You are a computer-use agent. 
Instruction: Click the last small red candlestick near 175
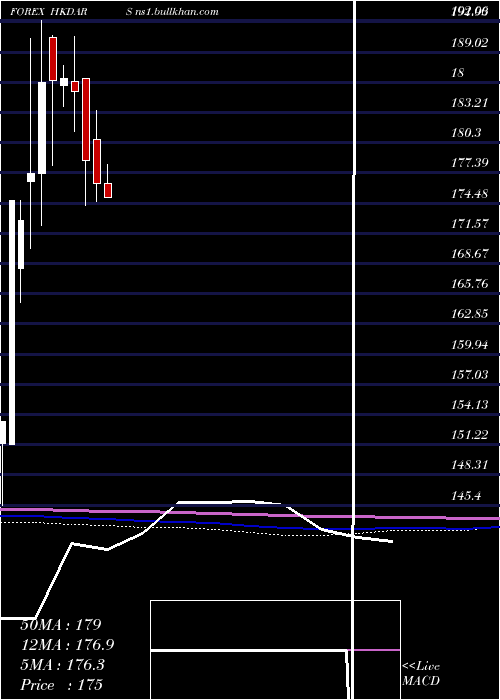point(108,190)
